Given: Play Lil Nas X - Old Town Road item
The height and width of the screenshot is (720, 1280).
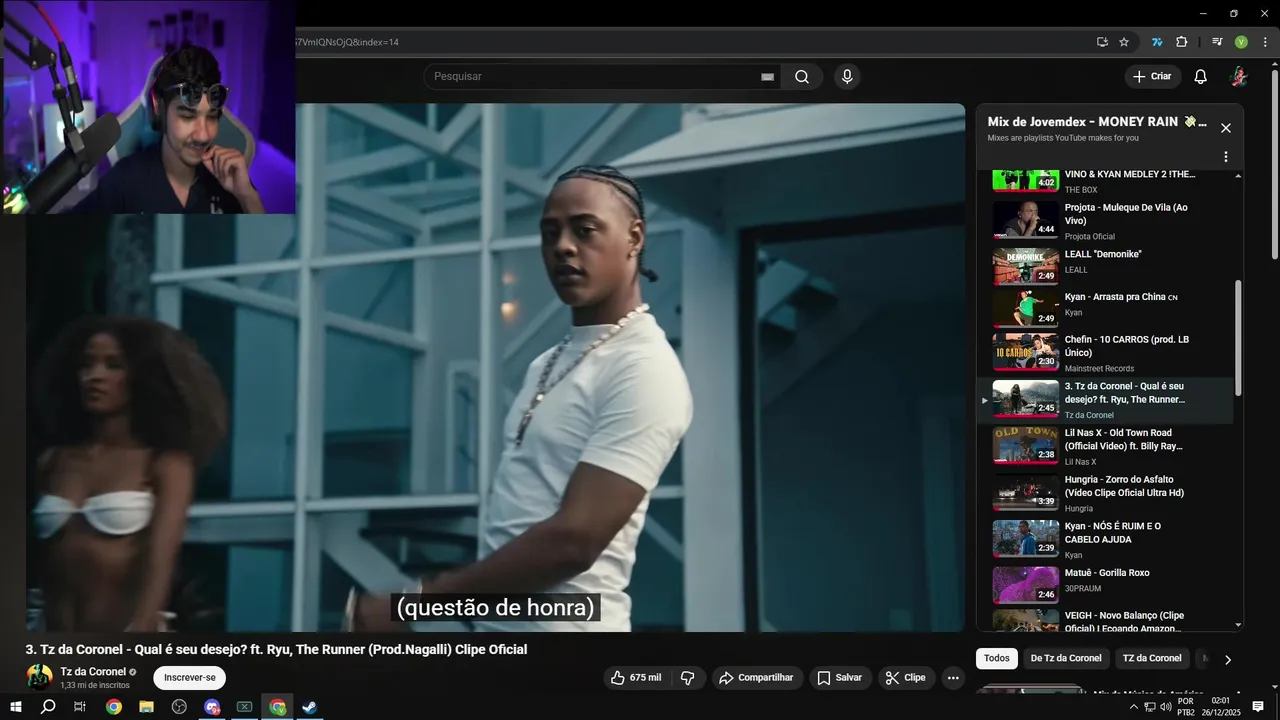Looking at the screenshot, I should pos(1105,446).
